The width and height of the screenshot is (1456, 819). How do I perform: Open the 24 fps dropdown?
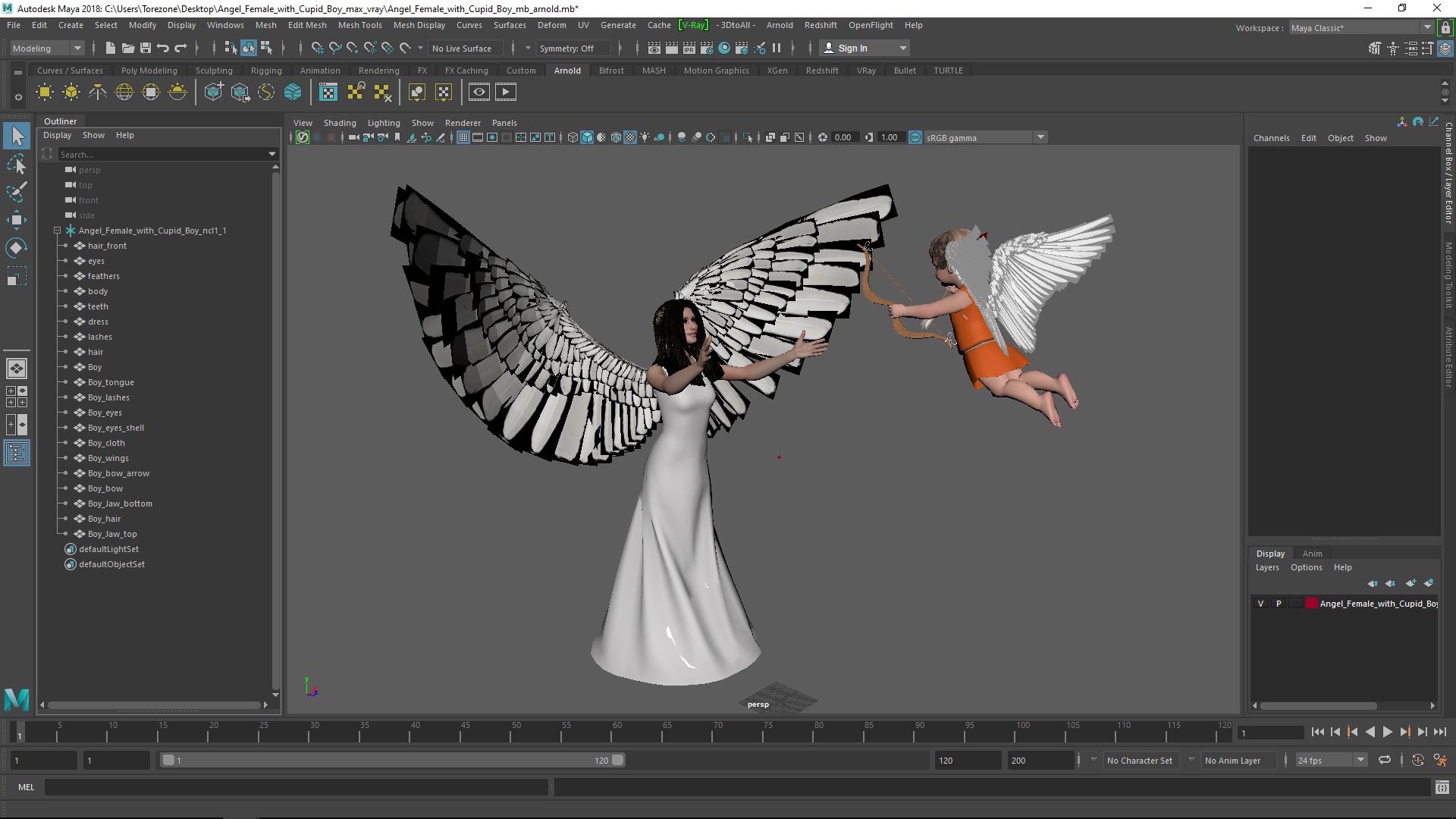[x=1360, y=760]
